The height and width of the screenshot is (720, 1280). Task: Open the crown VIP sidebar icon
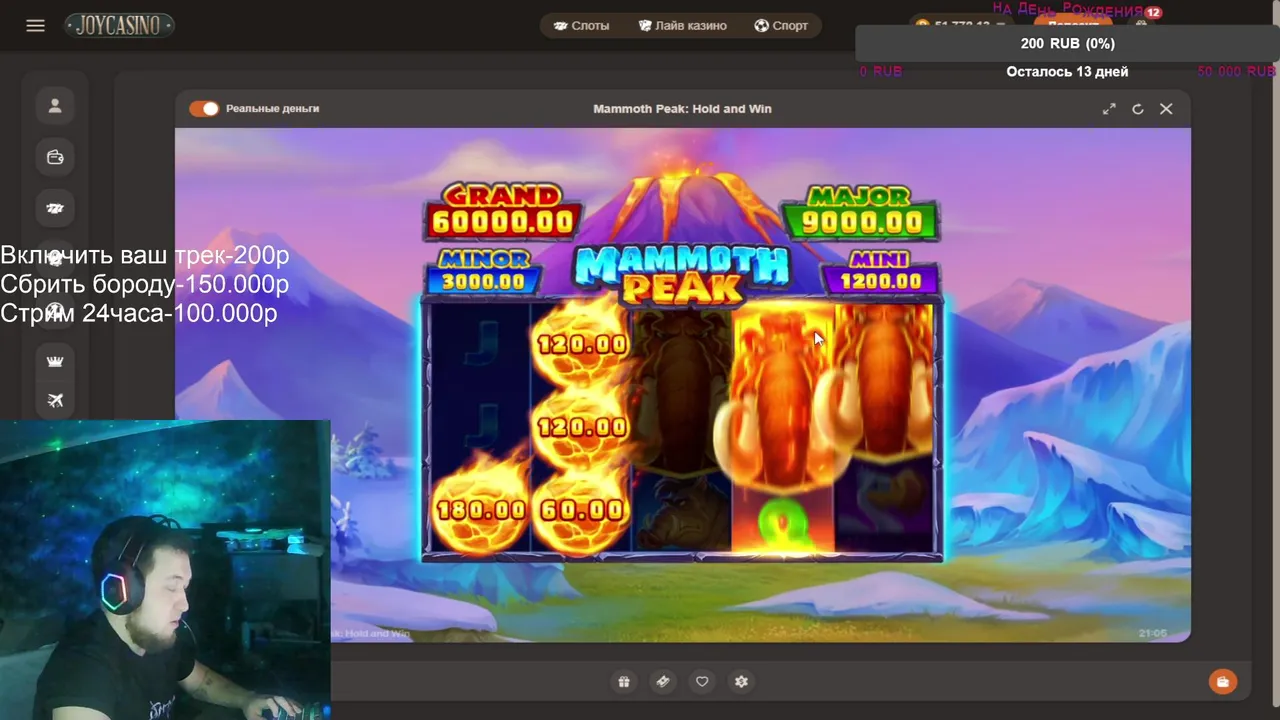point(55,361)
